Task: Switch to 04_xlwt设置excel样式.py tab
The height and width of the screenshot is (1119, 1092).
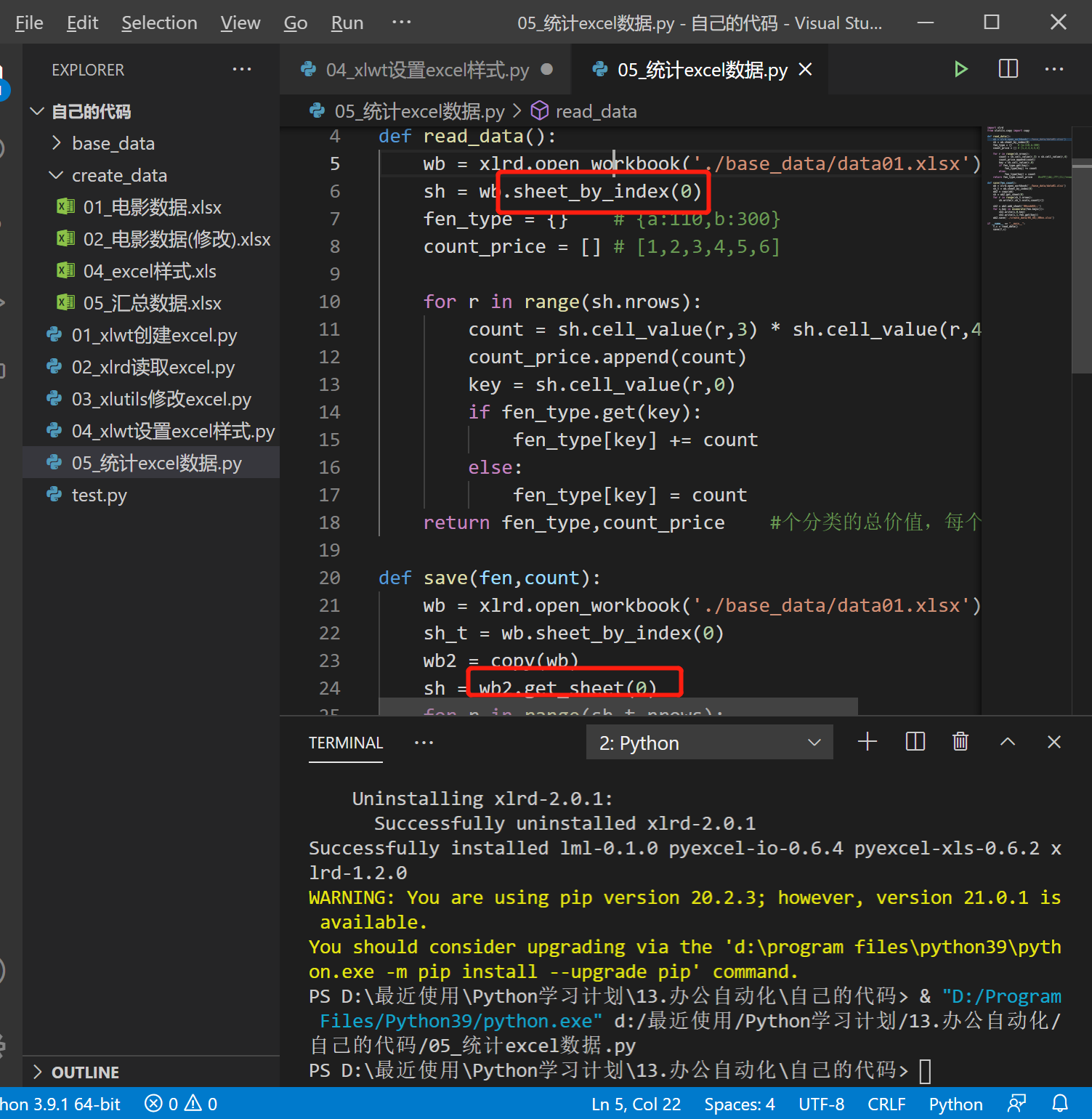Action: pyautogui.click(x=426, y=70)
